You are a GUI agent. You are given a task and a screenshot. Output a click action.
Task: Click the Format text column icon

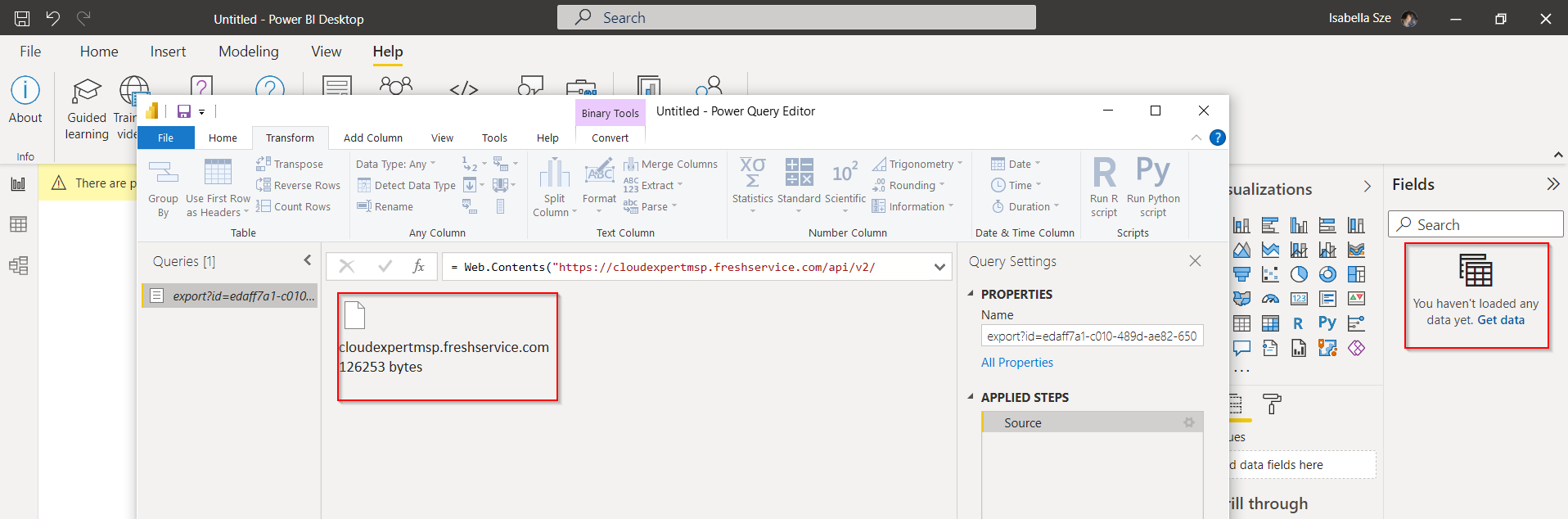coord(599,173)
